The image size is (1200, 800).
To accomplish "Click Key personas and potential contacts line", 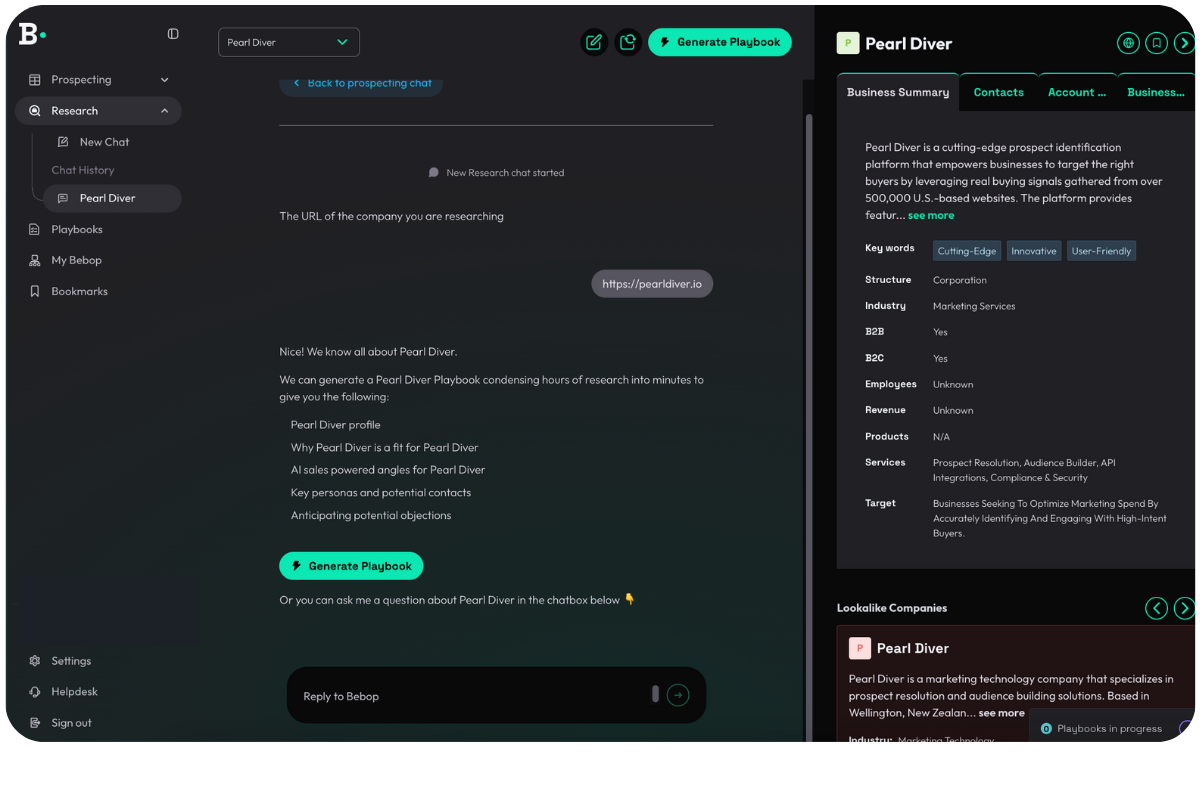I will 381,493.
